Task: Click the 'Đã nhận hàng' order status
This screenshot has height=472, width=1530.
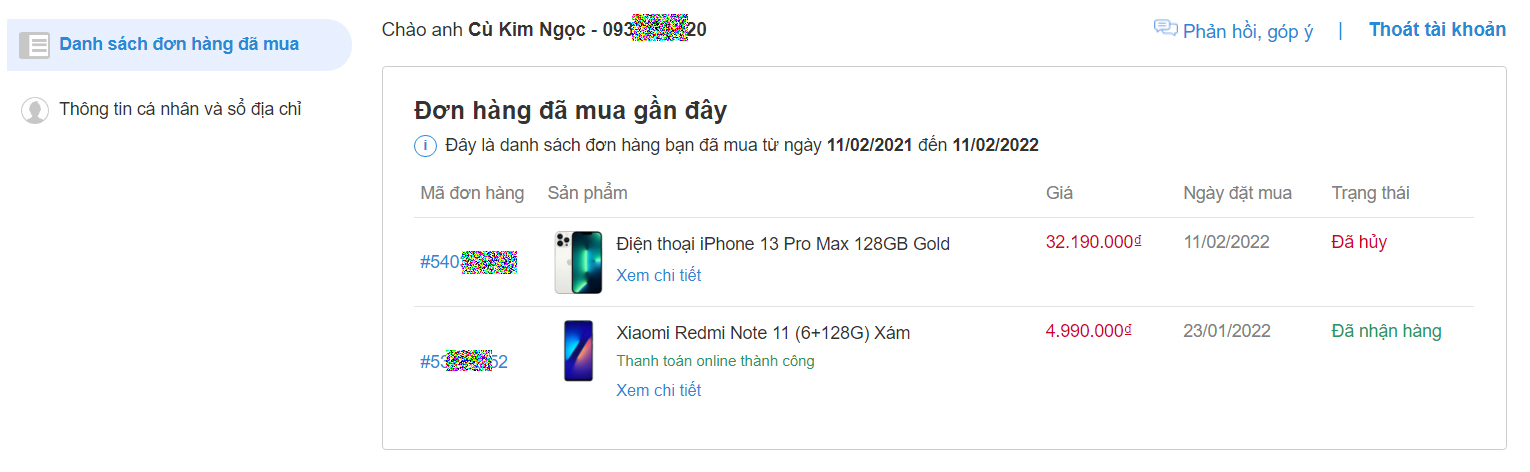Action: coord(1386,331)
